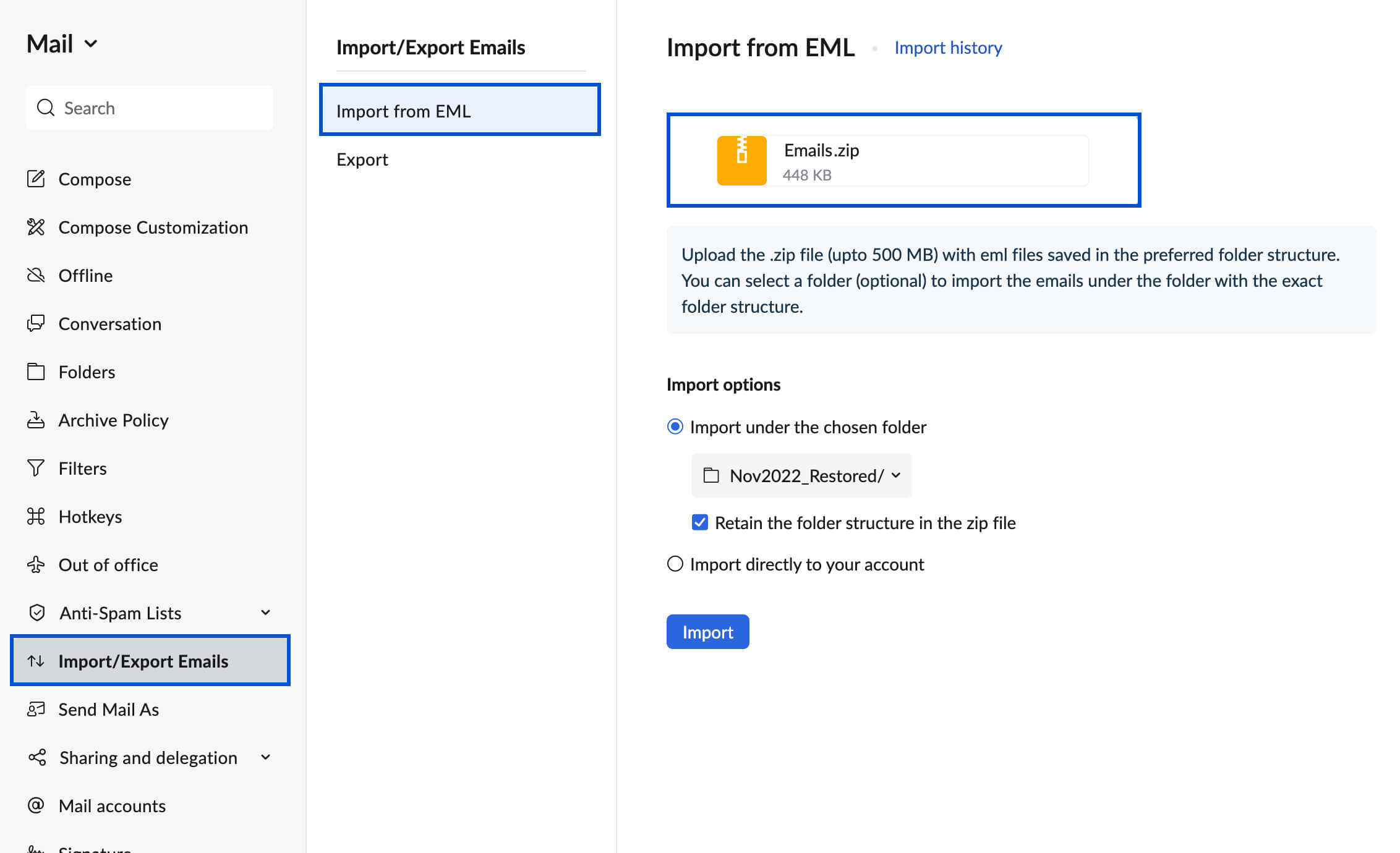Image resolution: width=1400 pixels, height=853 pixels.
Task: Click the Filters icon in sidebar
Action: pyautogui.click(x=35, y=467)
